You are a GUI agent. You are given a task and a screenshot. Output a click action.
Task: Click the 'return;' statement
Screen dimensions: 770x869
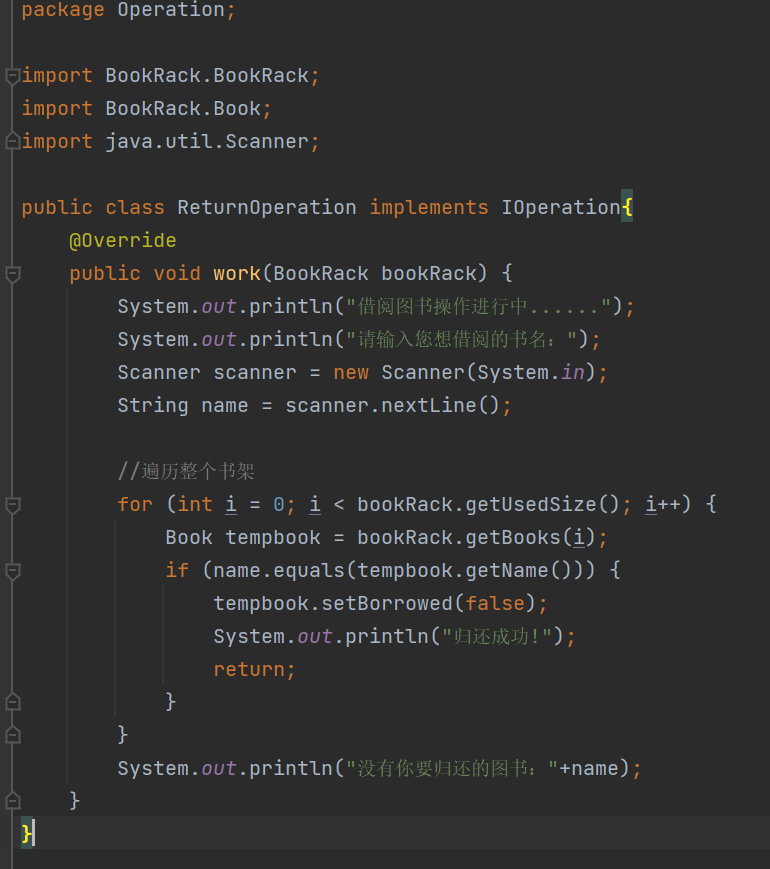coord(254,669)
